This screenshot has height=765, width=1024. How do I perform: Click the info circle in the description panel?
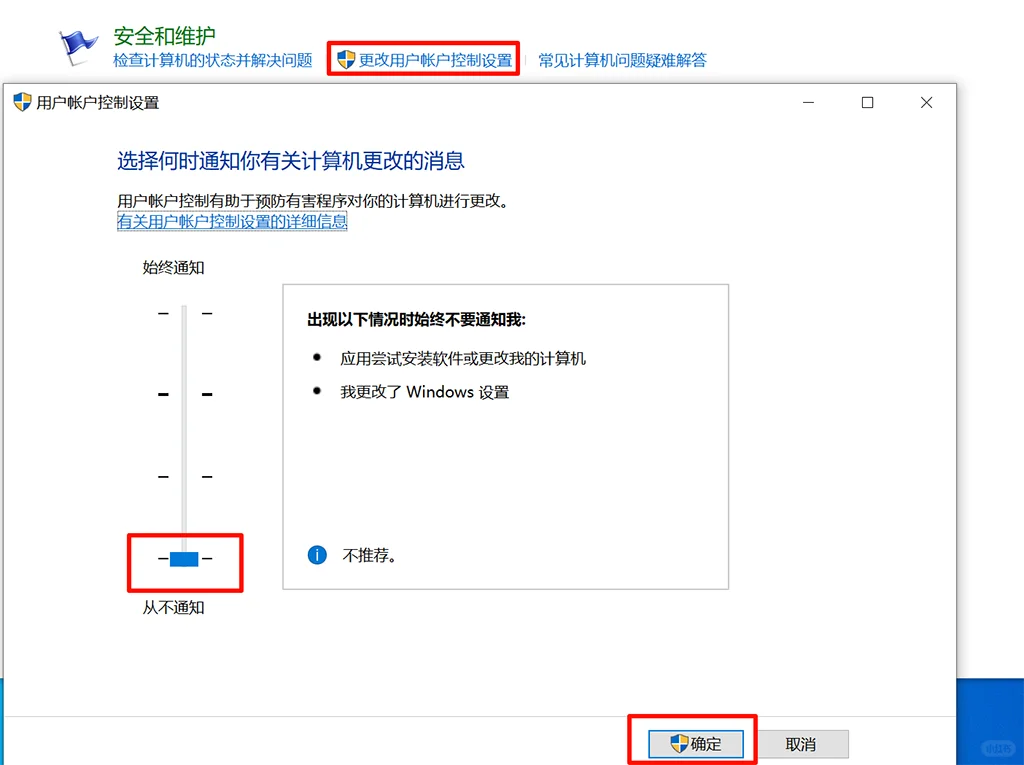(x=316, y=554)
